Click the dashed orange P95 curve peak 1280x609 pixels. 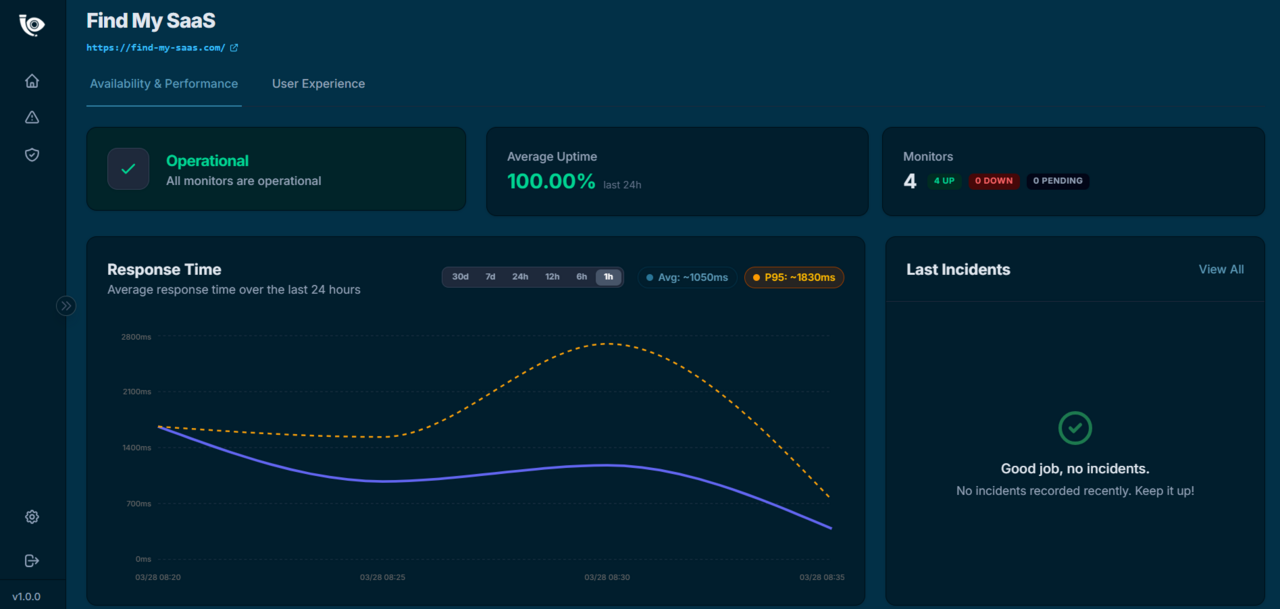606,344
